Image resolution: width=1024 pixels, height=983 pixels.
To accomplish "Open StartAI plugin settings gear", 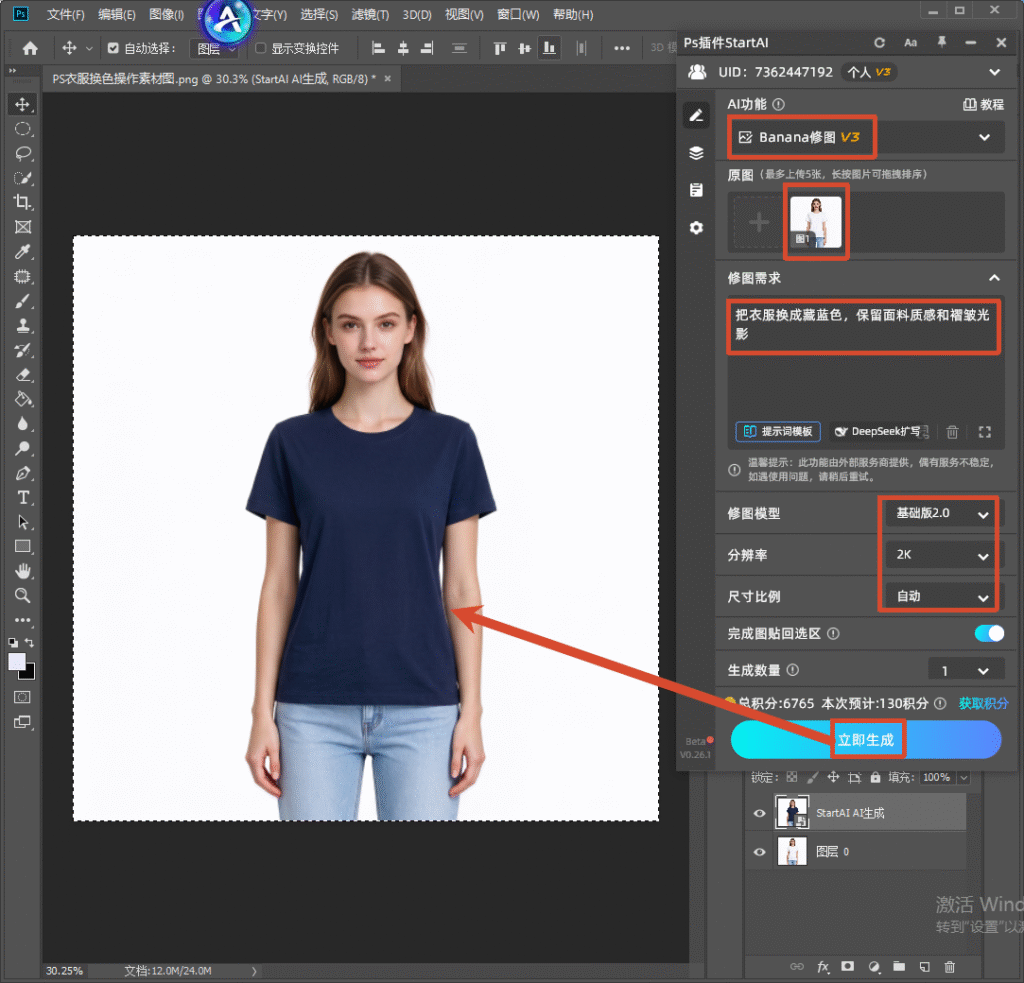I will [x=696, y=228].
